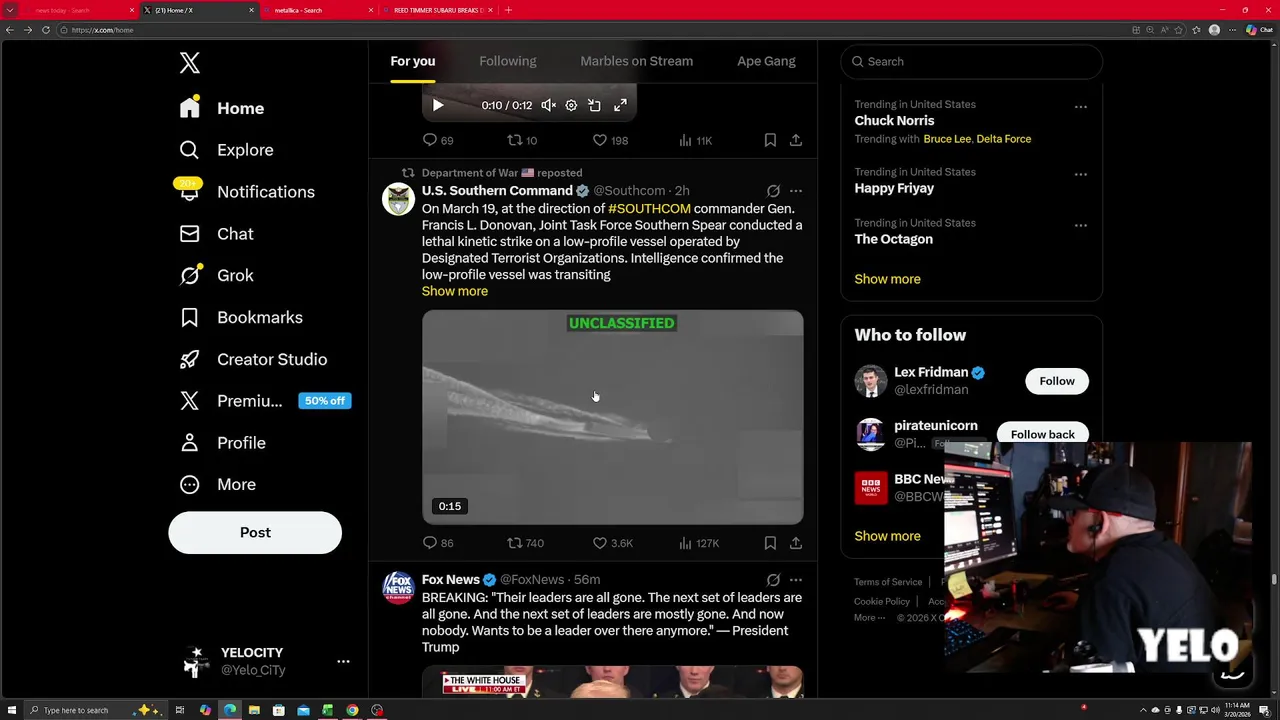This screenshot has width=1280, height=720.
Task: Reply to Southcom post with 86 replies
Action: [x=438, y=543]
